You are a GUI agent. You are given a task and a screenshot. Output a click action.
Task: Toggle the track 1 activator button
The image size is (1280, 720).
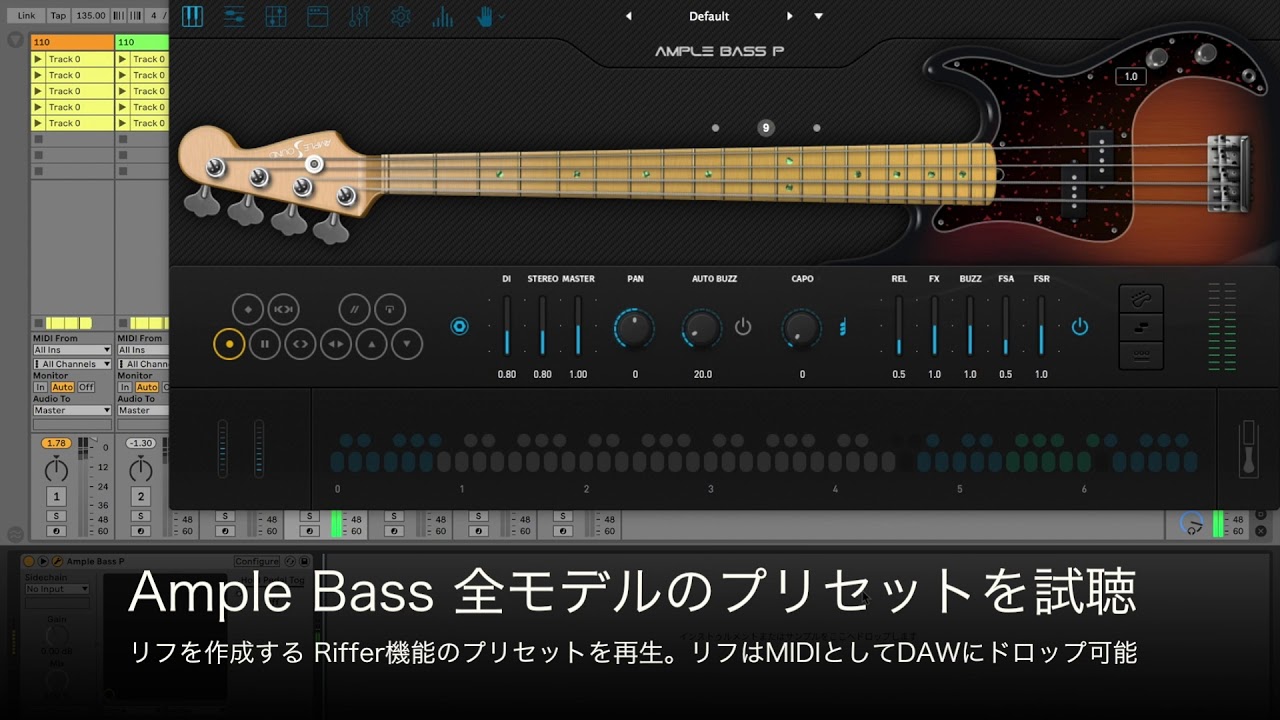pos(57,497)
